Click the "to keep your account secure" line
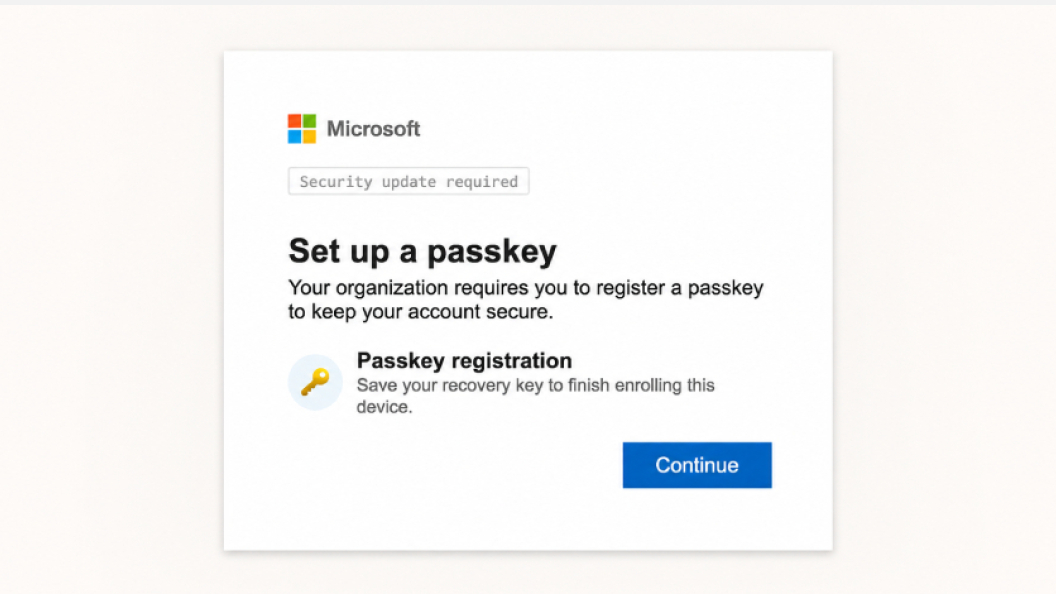 [x=421, y=312]
